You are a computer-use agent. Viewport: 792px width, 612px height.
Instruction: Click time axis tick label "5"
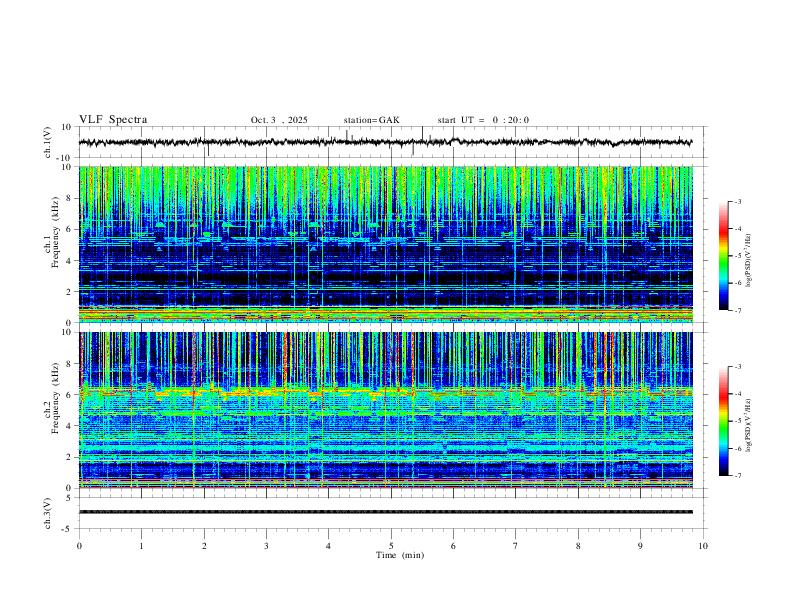(391, 546)
